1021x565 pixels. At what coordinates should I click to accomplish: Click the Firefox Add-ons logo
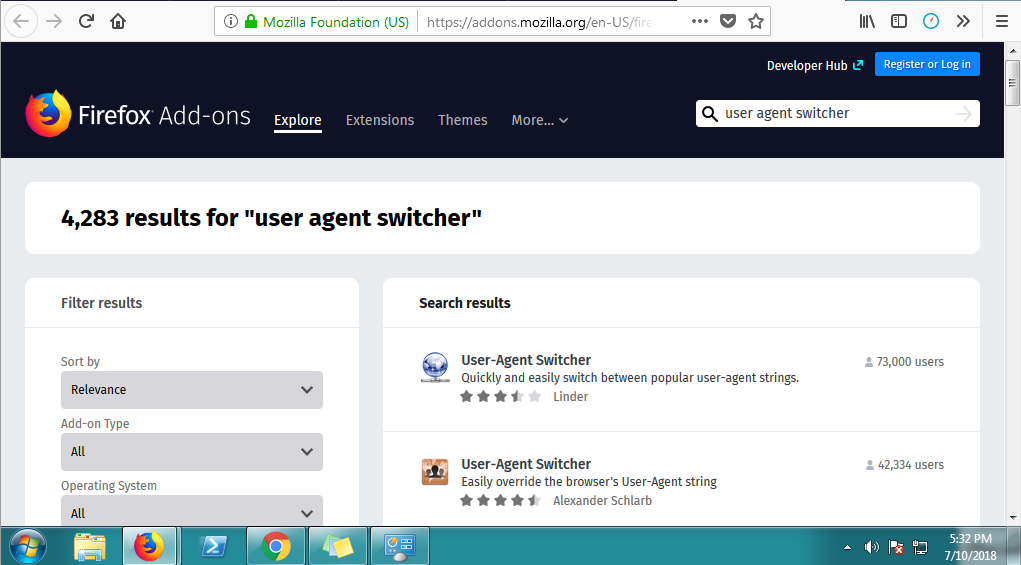click(138, 115)
